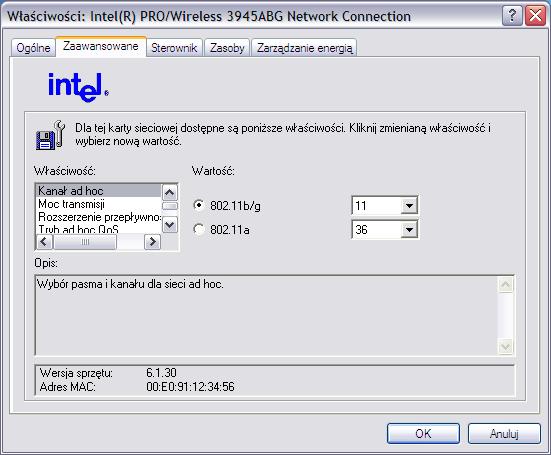
Task: Click the hardware version value 6.1.30
Action: click(x=161, y=372)
